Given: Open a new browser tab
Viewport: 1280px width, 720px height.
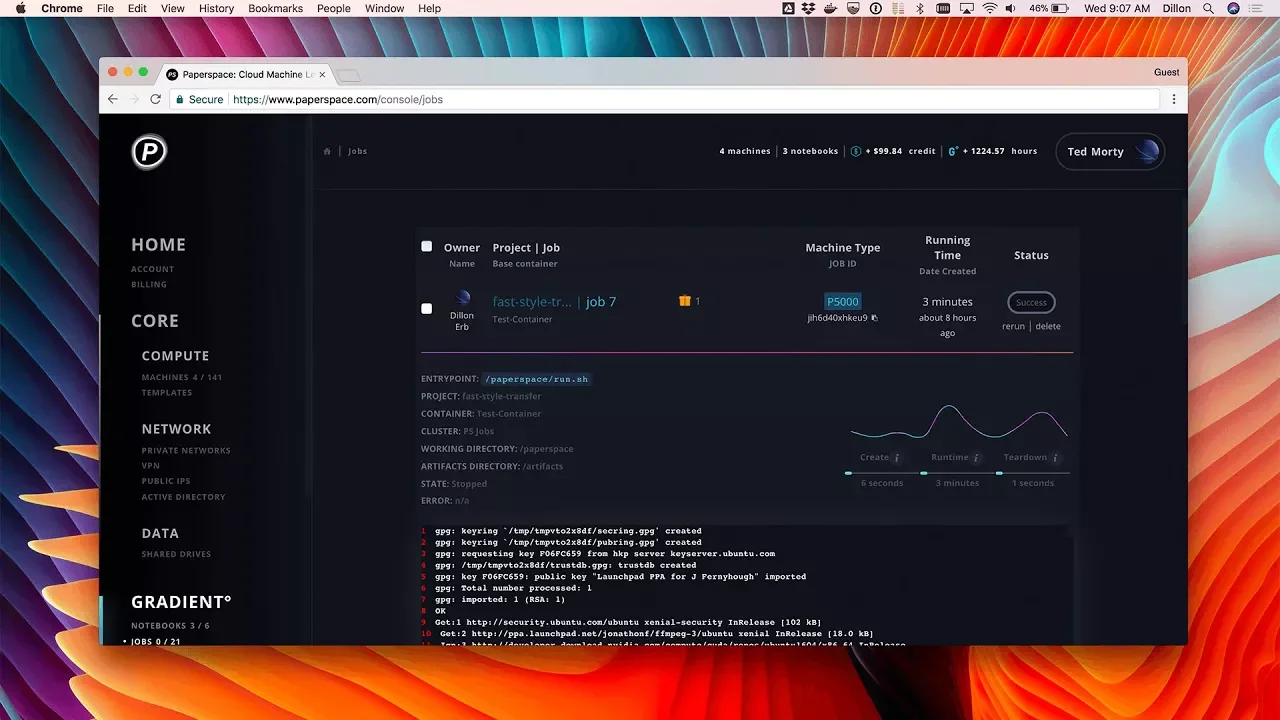Looking at the screenshot, I should [348, 75].
